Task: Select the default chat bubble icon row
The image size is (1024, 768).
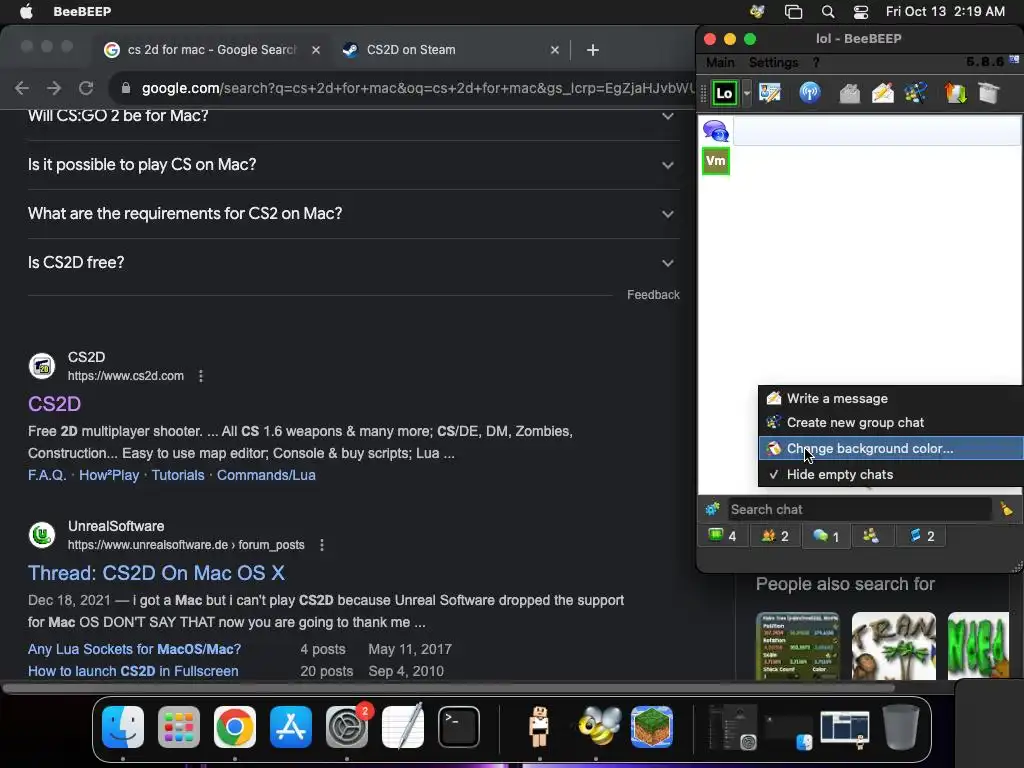Action: 861,131
